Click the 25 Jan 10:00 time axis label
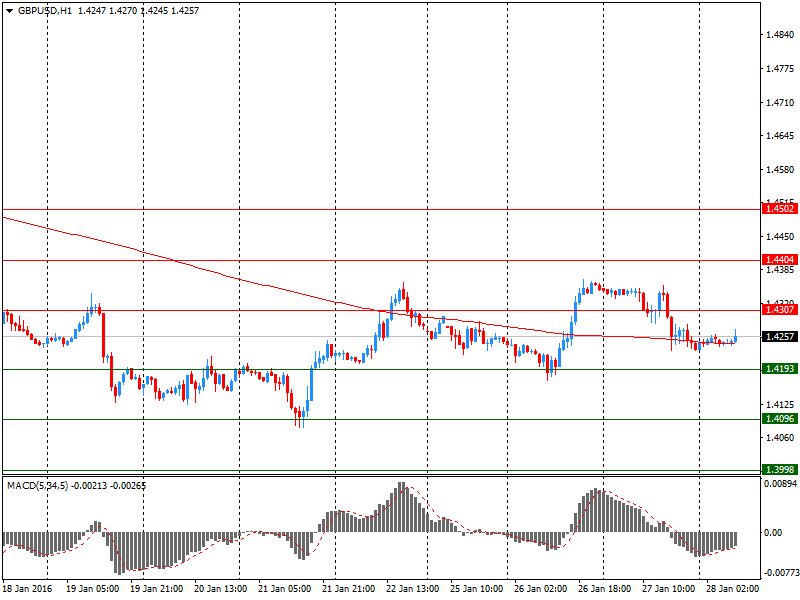This screenshot has height=600, width=800. [x=477, y=589]
